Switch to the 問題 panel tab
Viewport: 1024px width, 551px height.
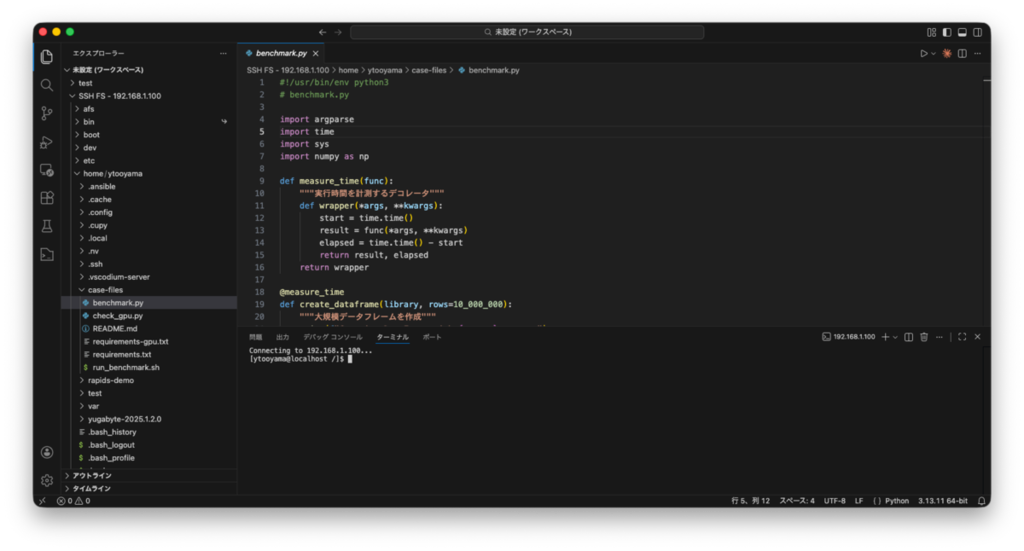point(255,337)
